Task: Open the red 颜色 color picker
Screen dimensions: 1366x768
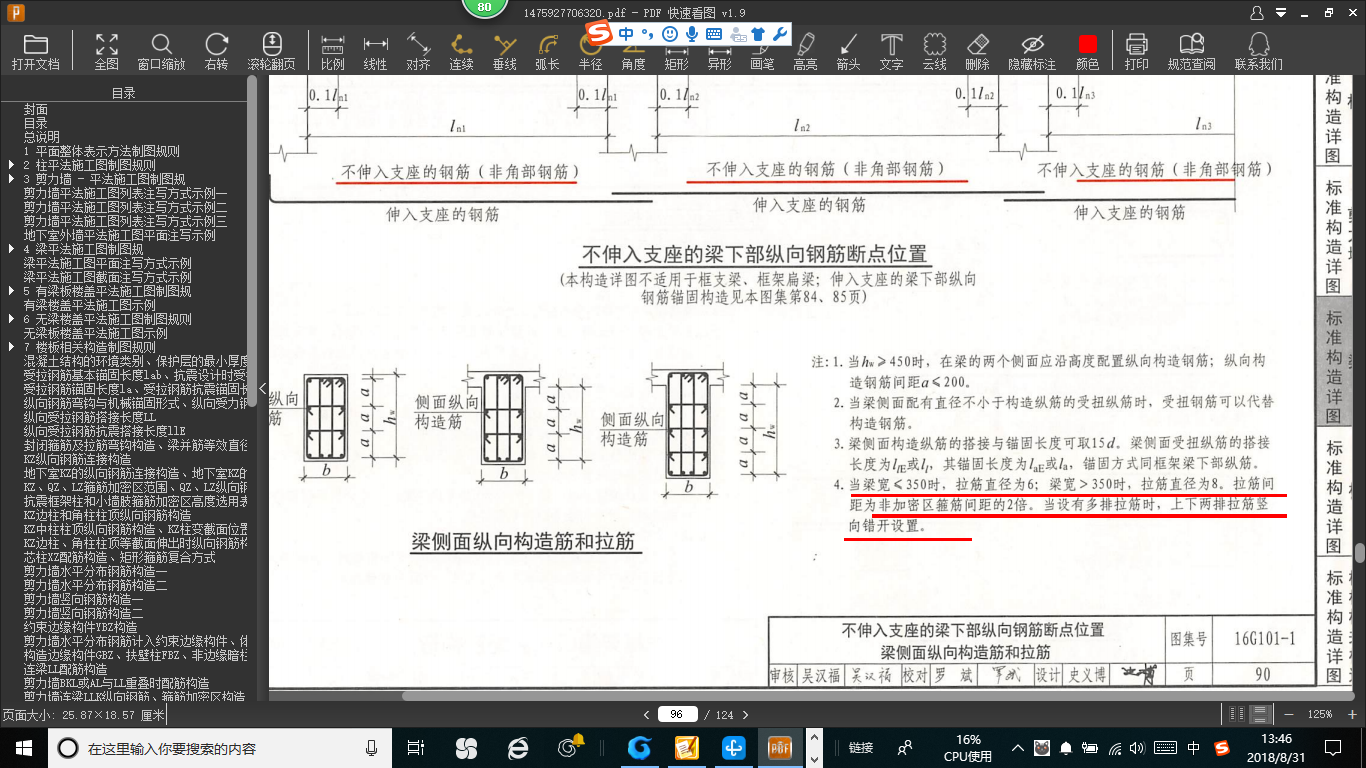Action: (1088, 52)
